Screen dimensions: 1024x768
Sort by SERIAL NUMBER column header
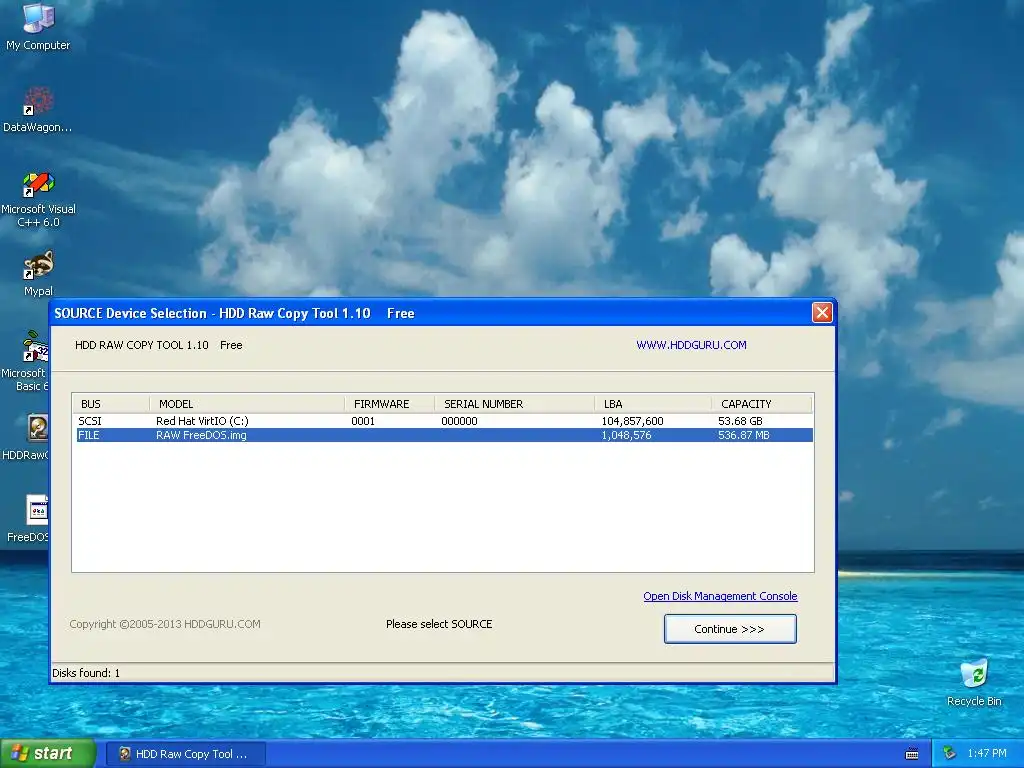[x=515, y=404]
